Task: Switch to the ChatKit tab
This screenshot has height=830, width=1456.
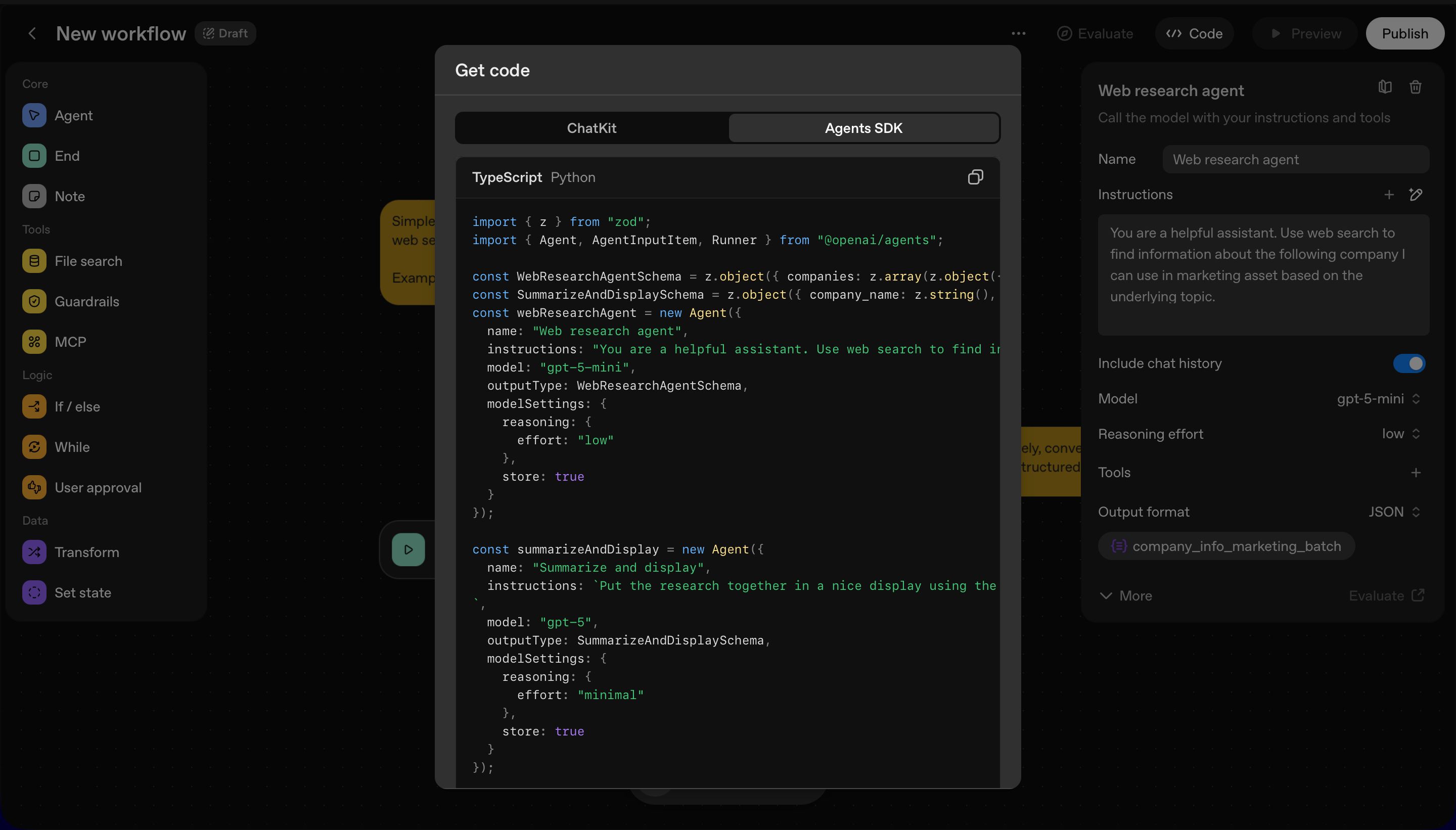Action: [x=591, y=128]
